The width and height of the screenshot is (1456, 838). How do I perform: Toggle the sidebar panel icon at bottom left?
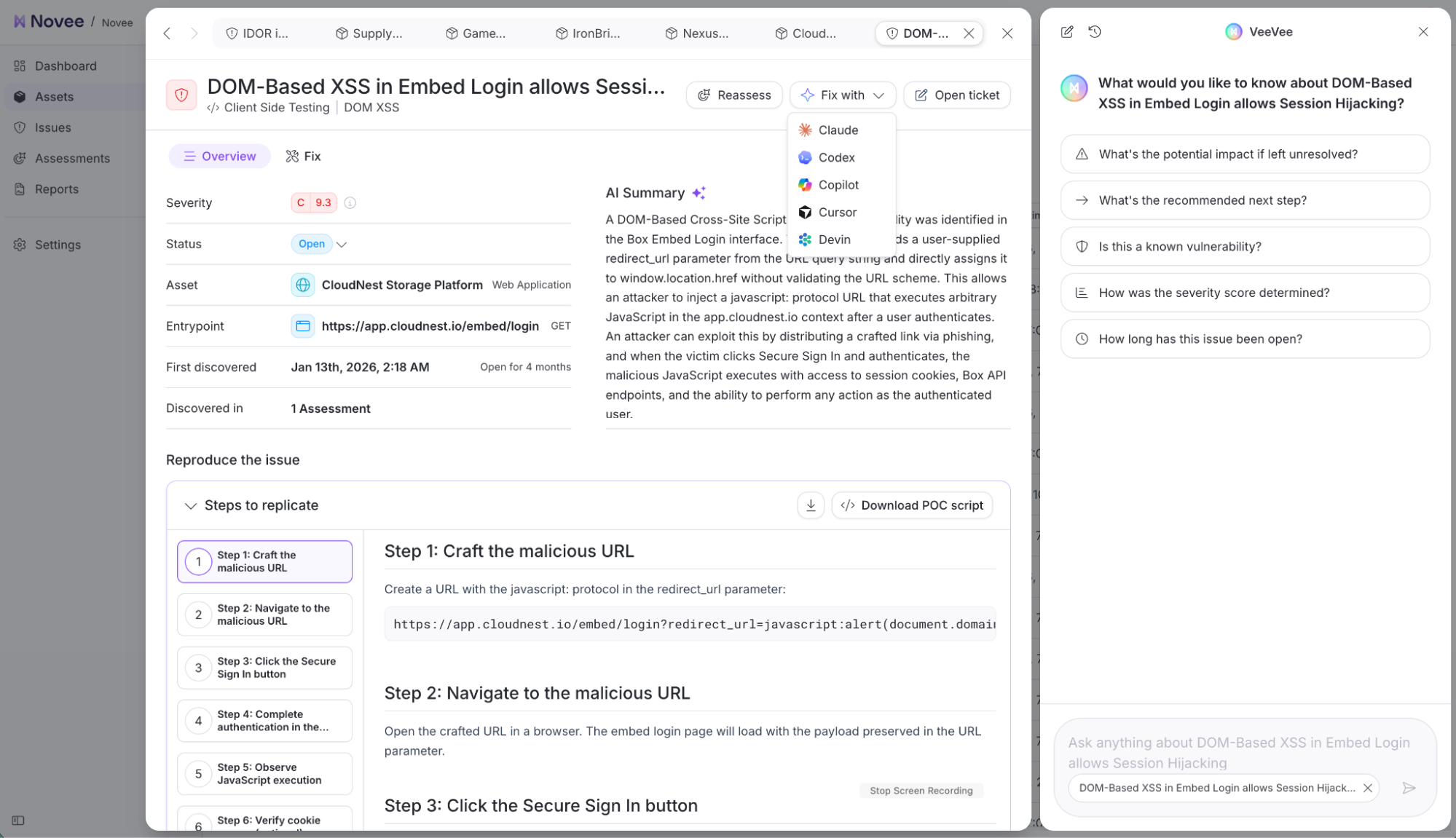(x=18, y=821)
